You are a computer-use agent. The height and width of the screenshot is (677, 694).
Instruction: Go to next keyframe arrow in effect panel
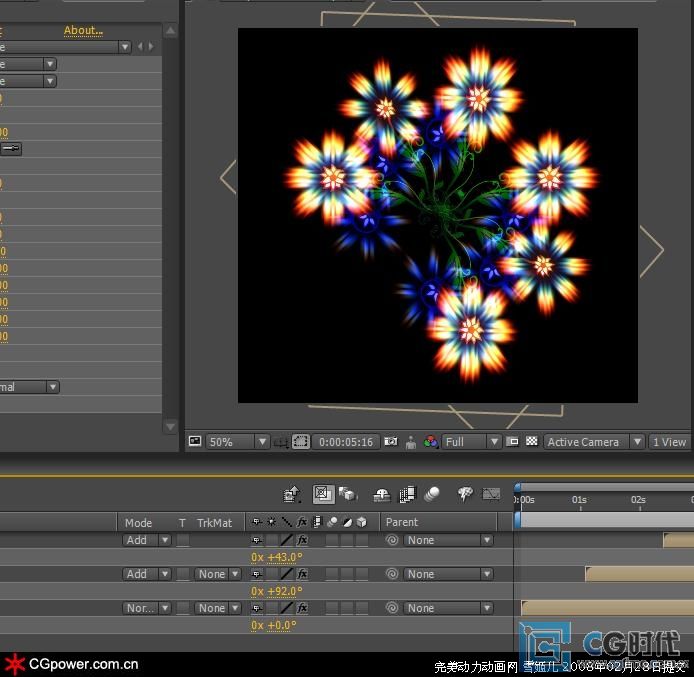pyautogui.click(x=151, y=46)
